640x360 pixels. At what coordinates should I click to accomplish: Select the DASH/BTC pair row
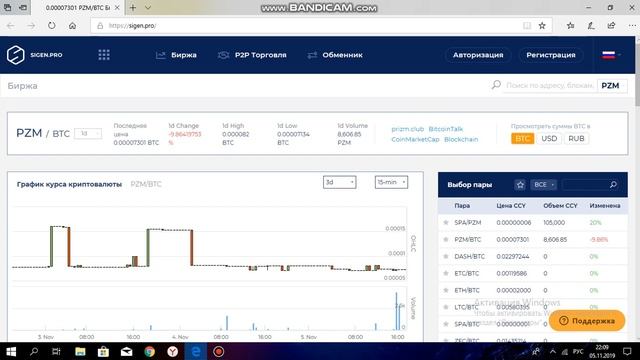533,256
